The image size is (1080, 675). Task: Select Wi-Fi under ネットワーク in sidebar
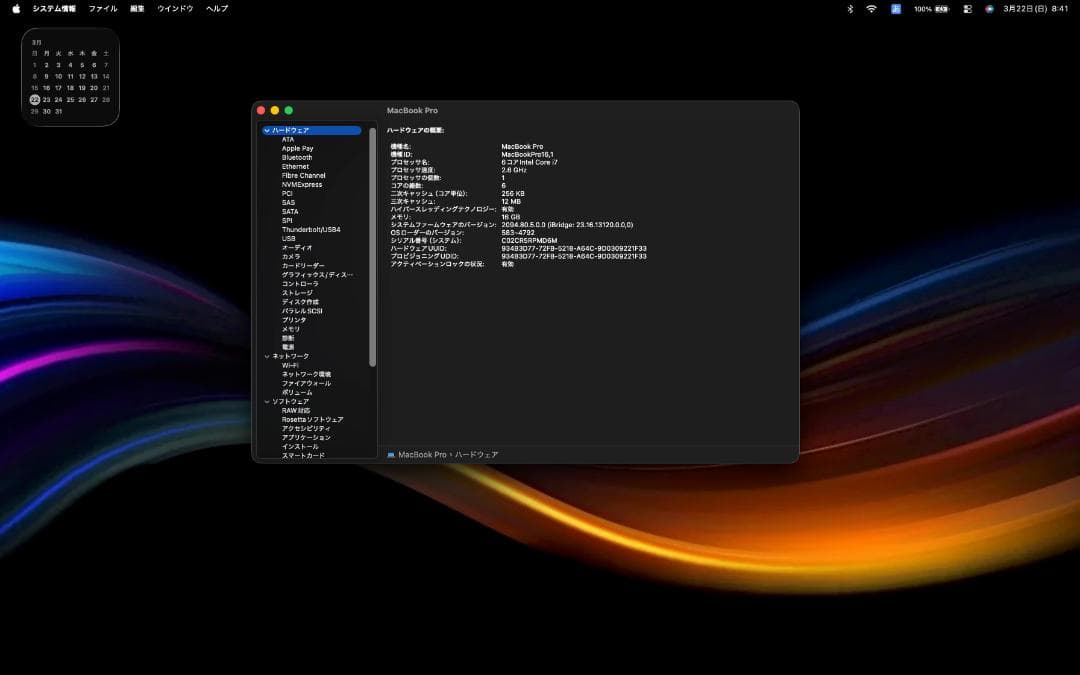tap(290, 365)
